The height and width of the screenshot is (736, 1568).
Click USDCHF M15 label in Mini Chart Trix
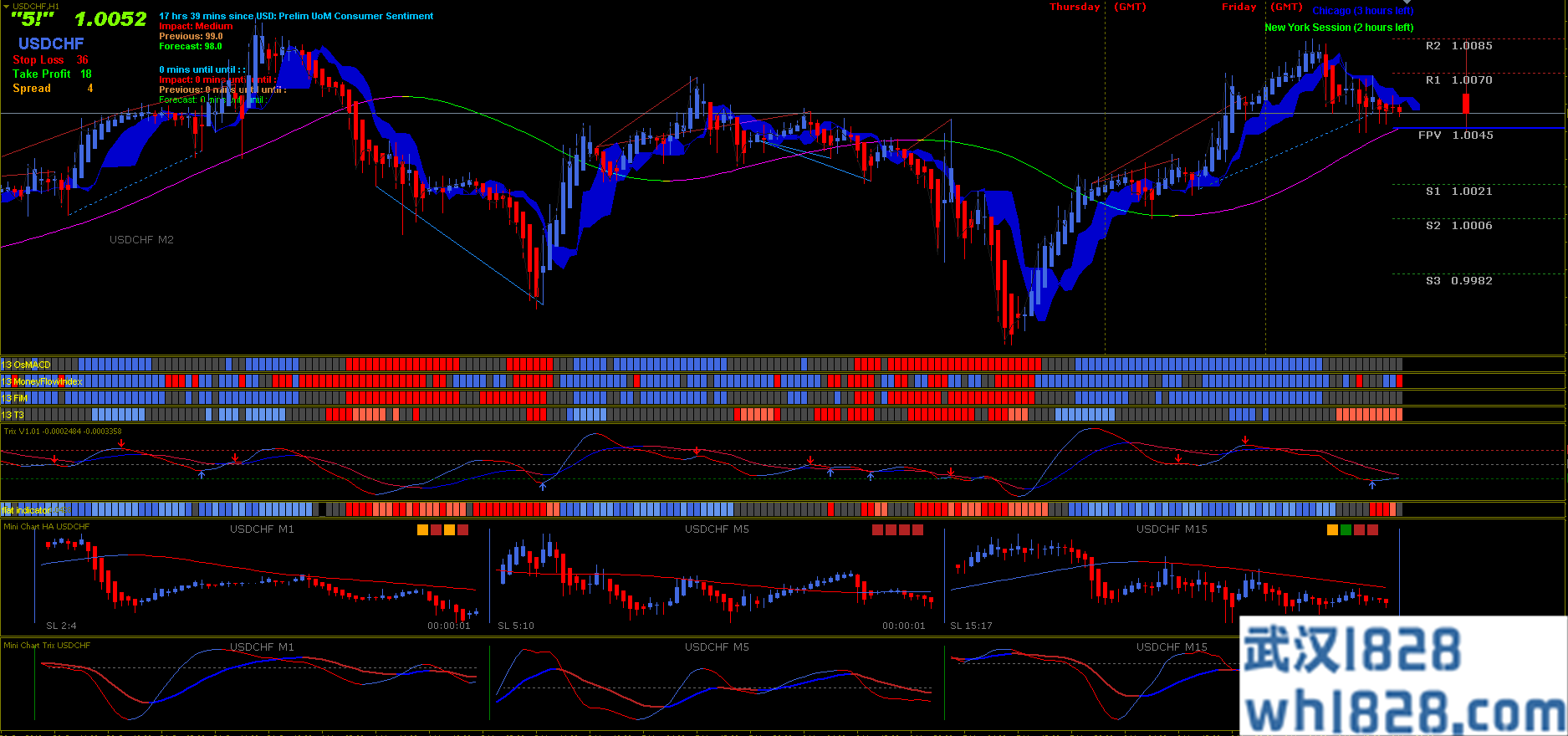1172,647
